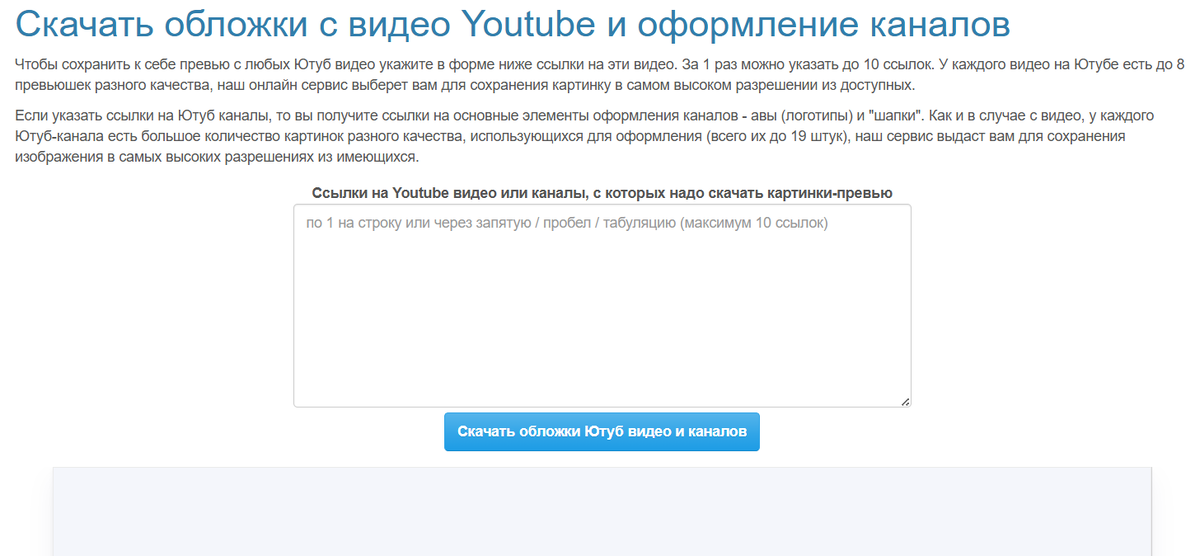Click paragraph starting 'Чтобы сохранить к себе превью'

coord(600,74)
